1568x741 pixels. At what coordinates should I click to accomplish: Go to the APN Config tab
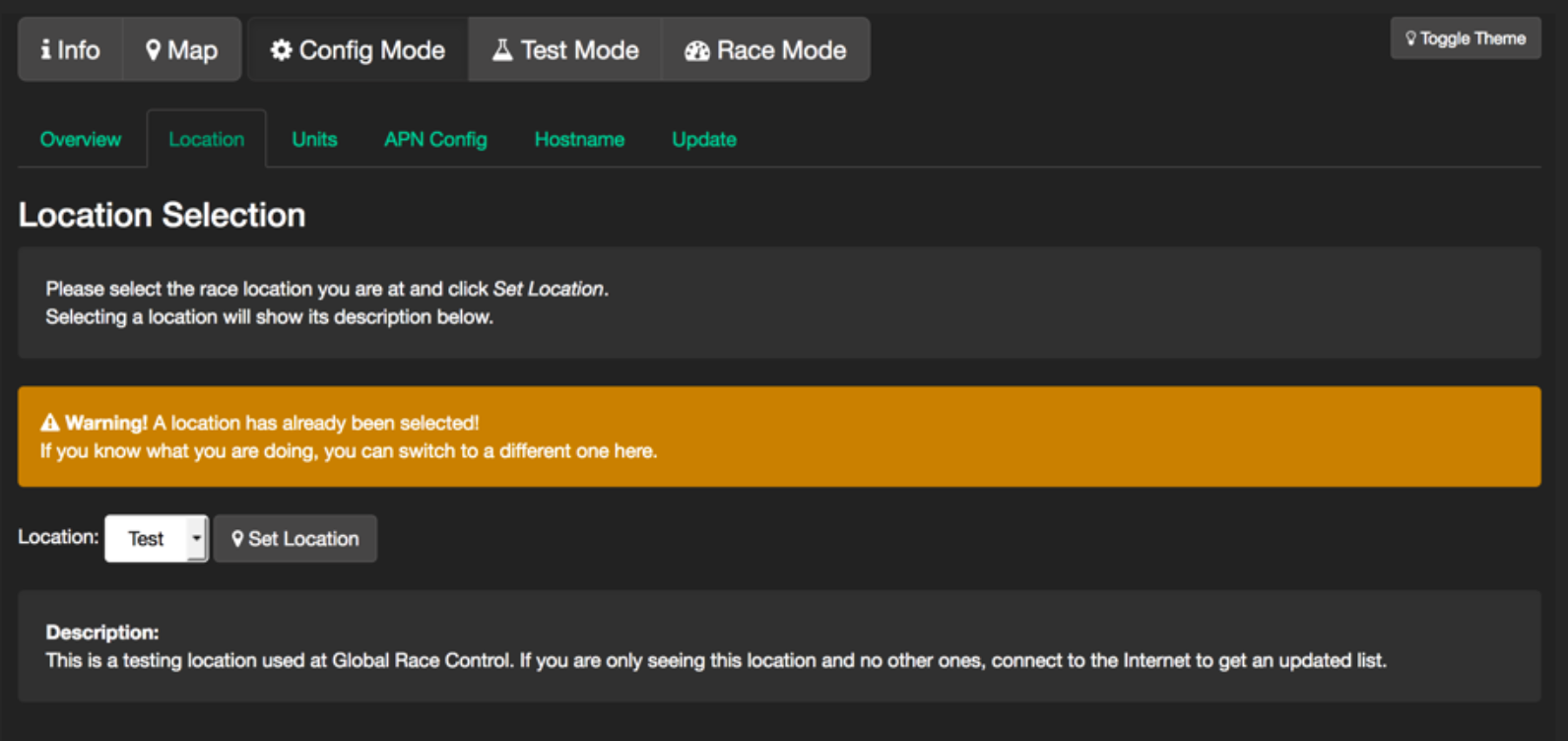coord(435,139)
